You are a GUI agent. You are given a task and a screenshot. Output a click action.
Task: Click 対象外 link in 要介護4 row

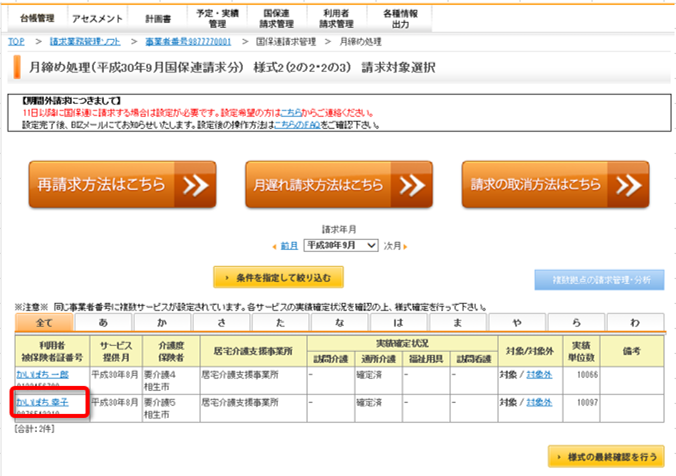click(539, 374)
